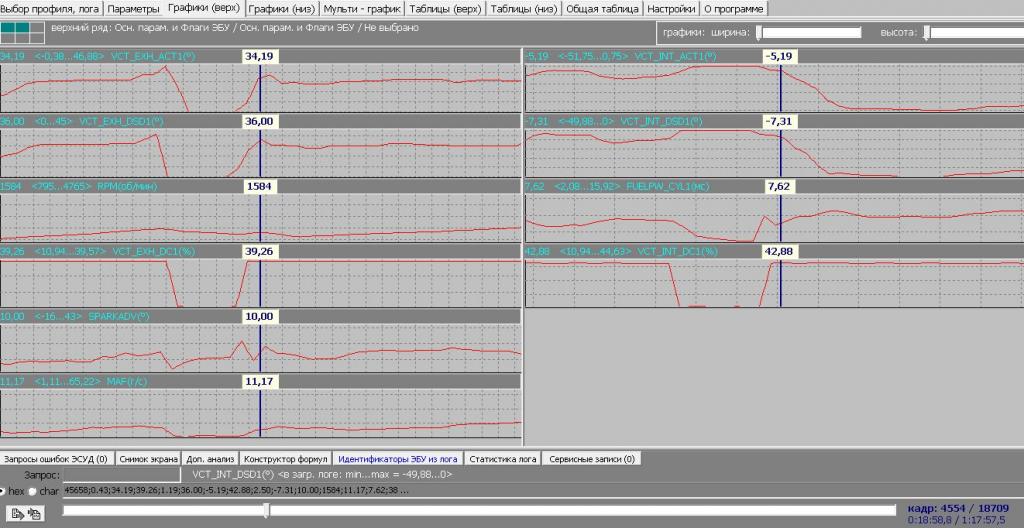Click the layout grid selector icon
The image size is (1024, 528).
22,33
